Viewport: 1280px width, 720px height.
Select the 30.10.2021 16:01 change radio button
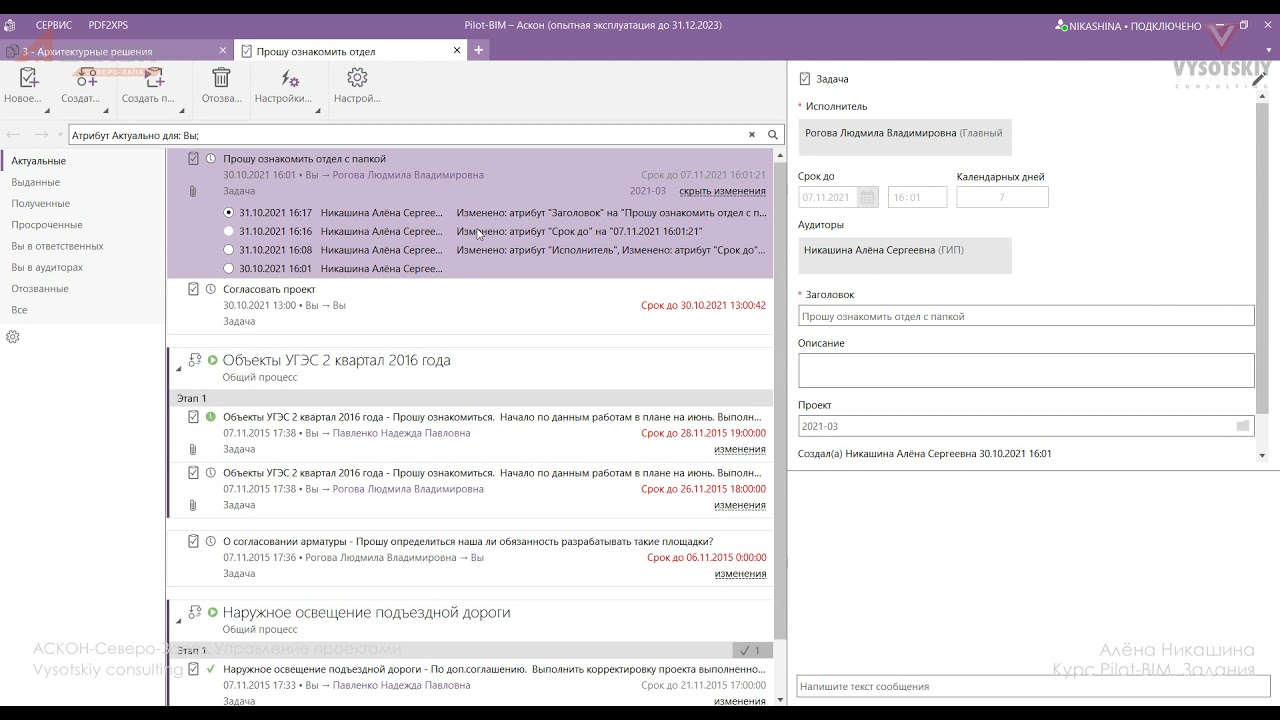point(229,268)
